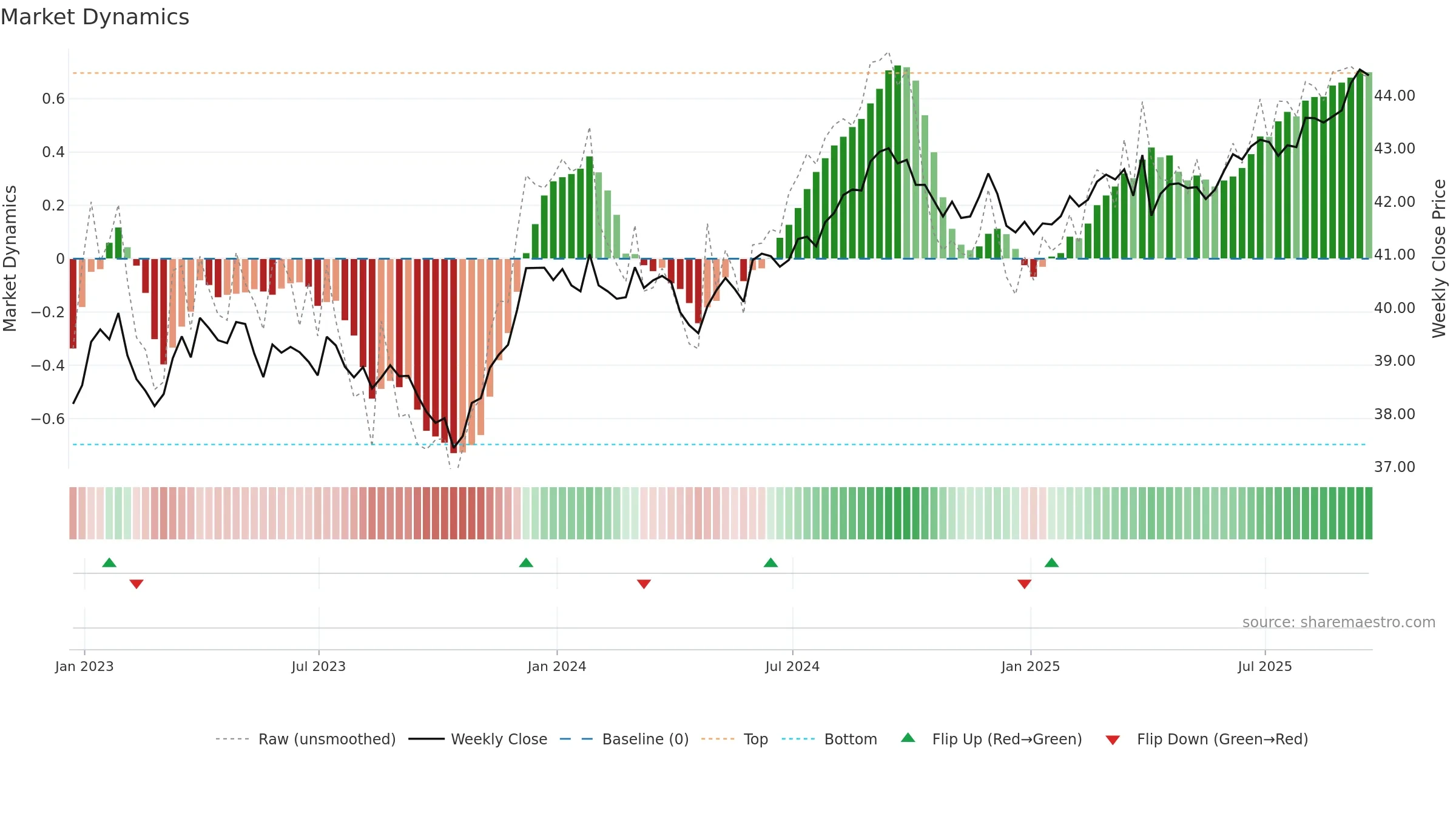Click the 39.00 price axis label
The image size is (1456, 819).
point(1395,361)
